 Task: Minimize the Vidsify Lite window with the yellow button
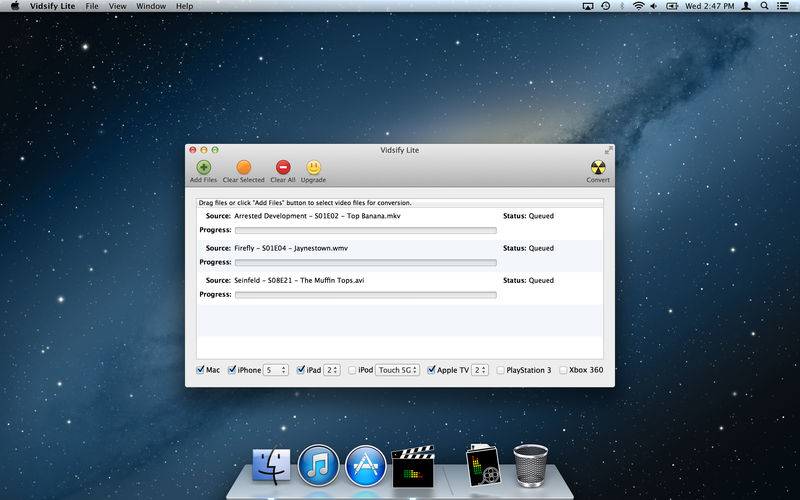pos(204,150)
